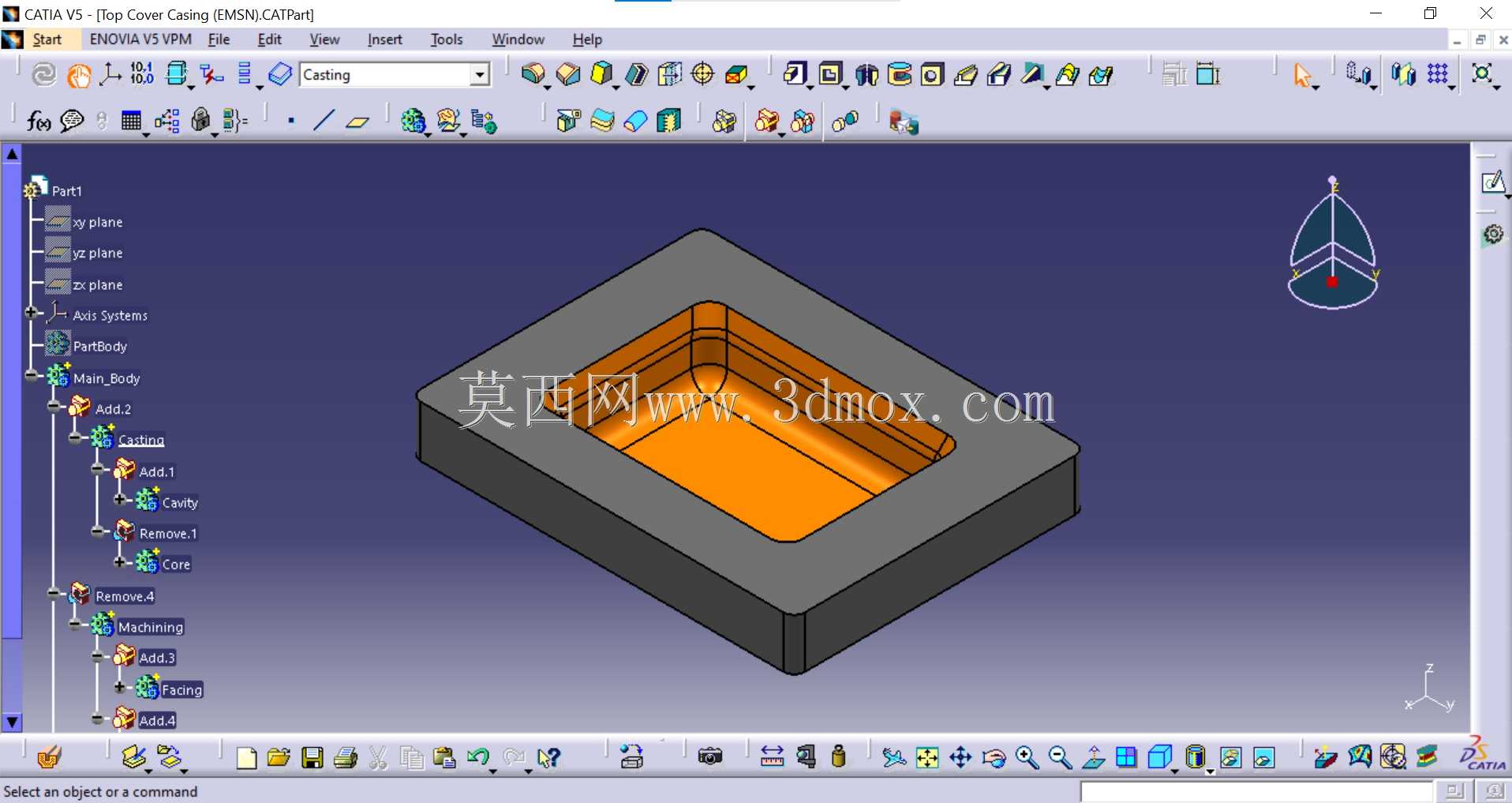The width and height of the screenshot is (1512, 803).
Task: Click the Zoom Out magnifier
Action: pos(1060,758)
